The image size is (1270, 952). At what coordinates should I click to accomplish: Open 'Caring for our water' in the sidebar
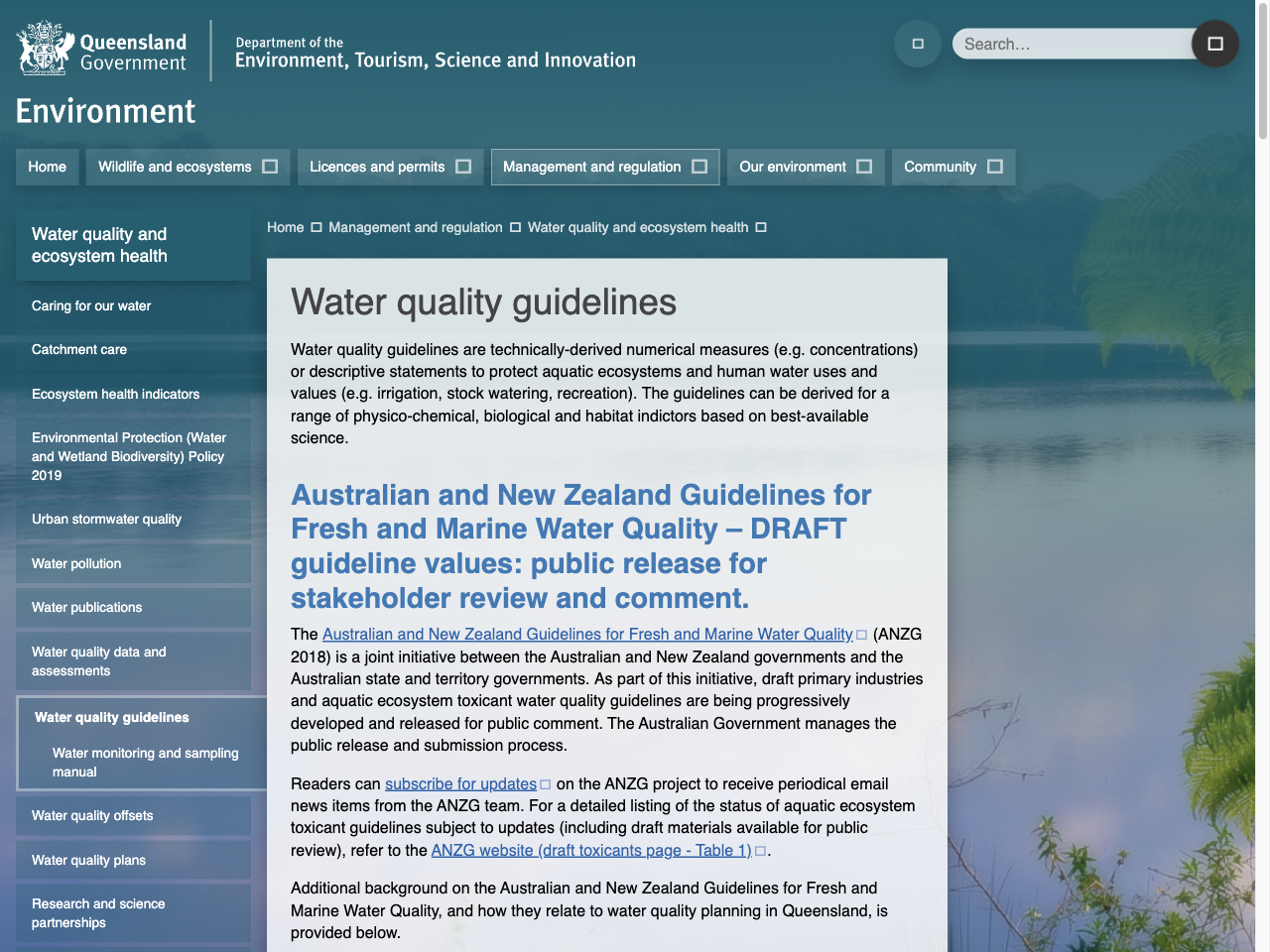(91, 306)
